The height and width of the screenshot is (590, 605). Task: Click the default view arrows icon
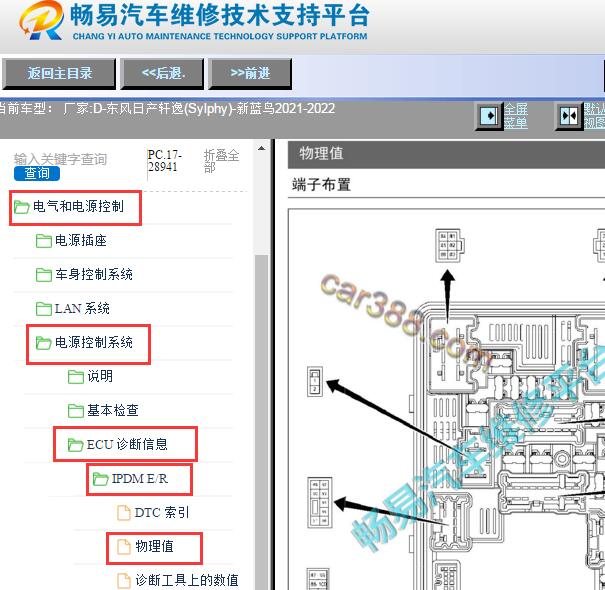point(569,115)
